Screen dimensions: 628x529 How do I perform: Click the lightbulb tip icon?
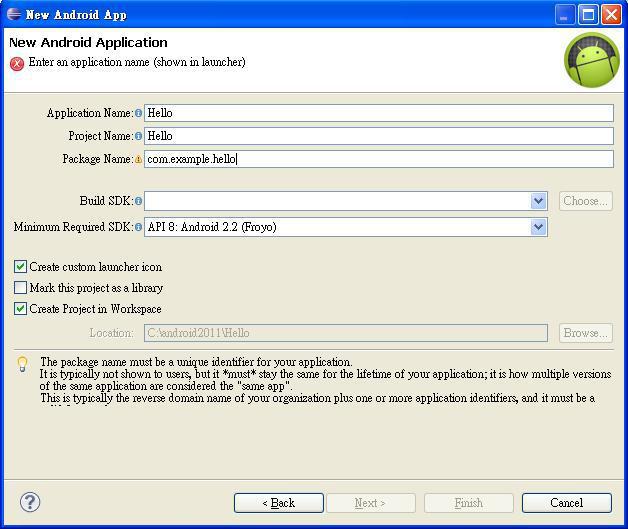click(22, 365)
